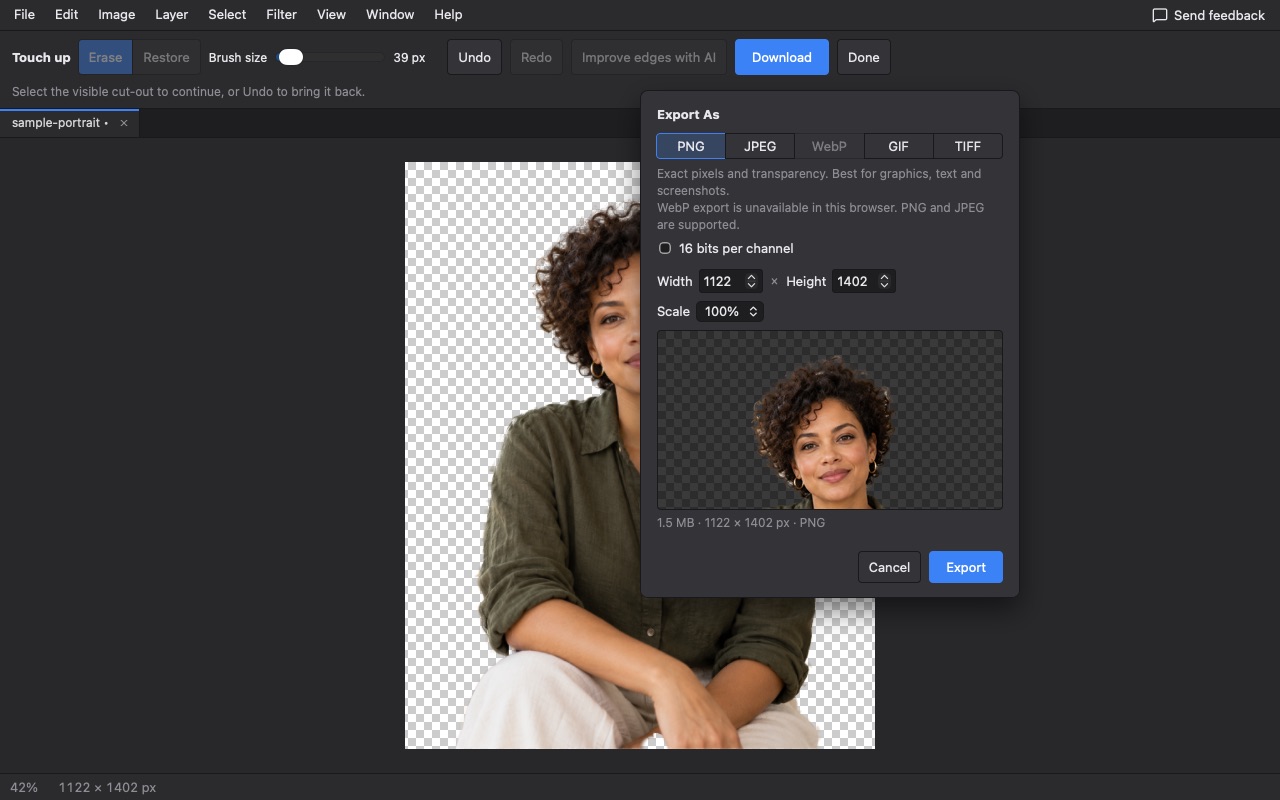Open the Filter menu
1280x800 pixels.
point(281,15)
